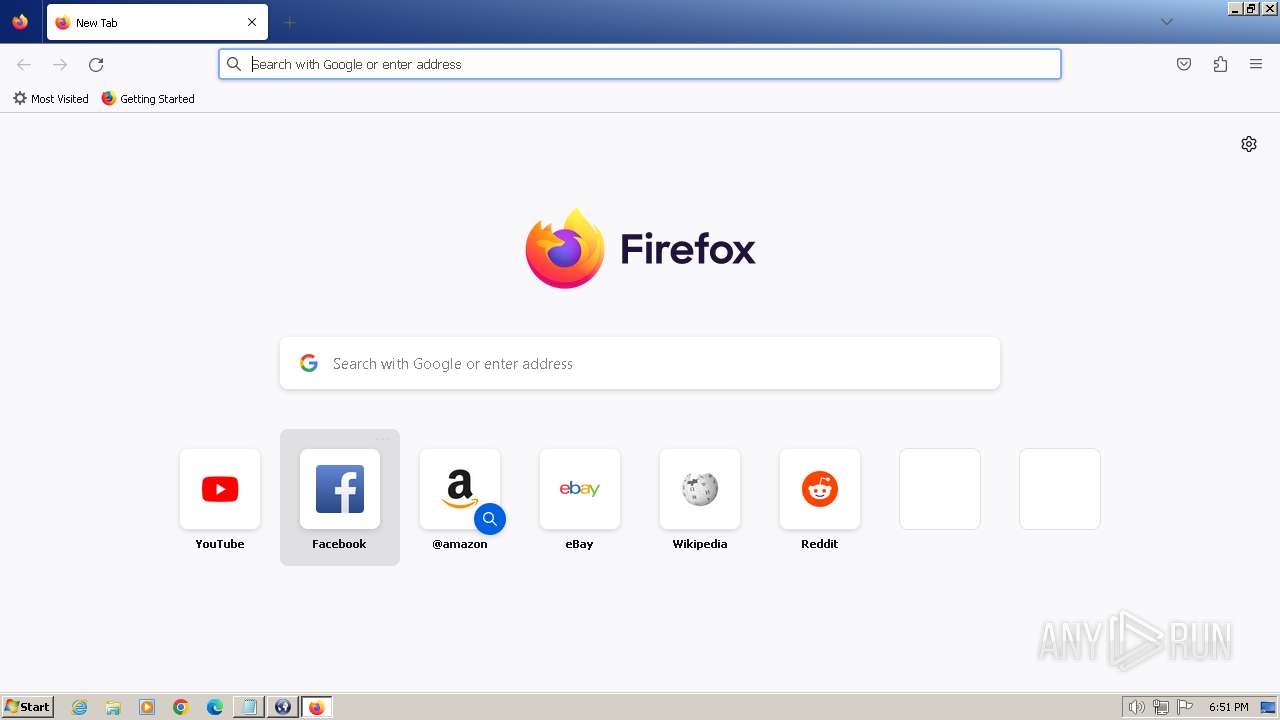Screen dimensions: 1280x720
Task: Open Save to Pocket
Action: 1184,64
